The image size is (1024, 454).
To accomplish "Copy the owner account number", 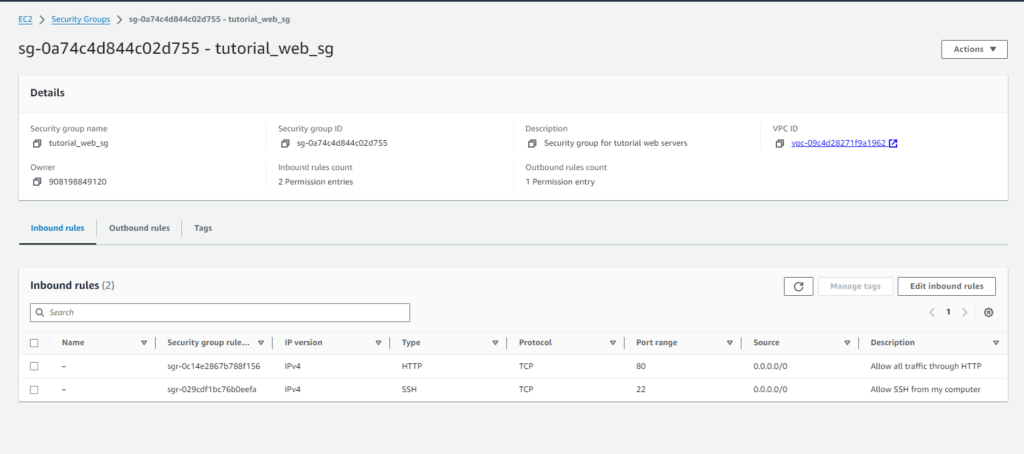I will click(x=37, y=182).
